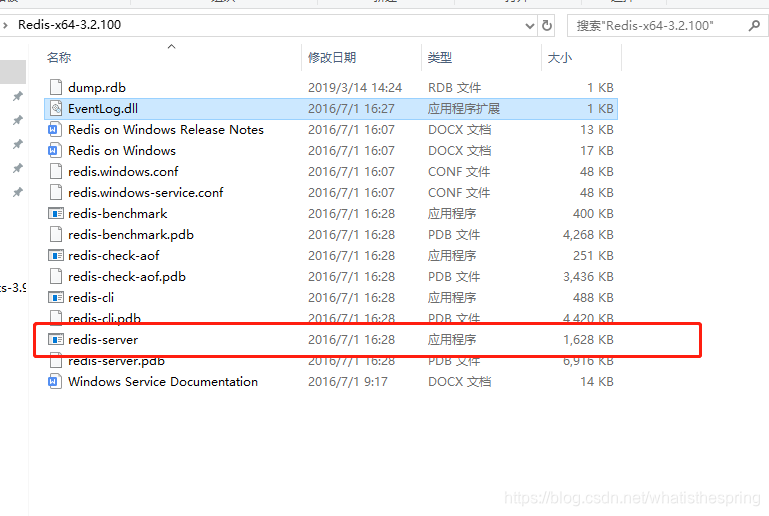Select the redis-benchmark application name

pyautogui.click(x=118, y=214)
